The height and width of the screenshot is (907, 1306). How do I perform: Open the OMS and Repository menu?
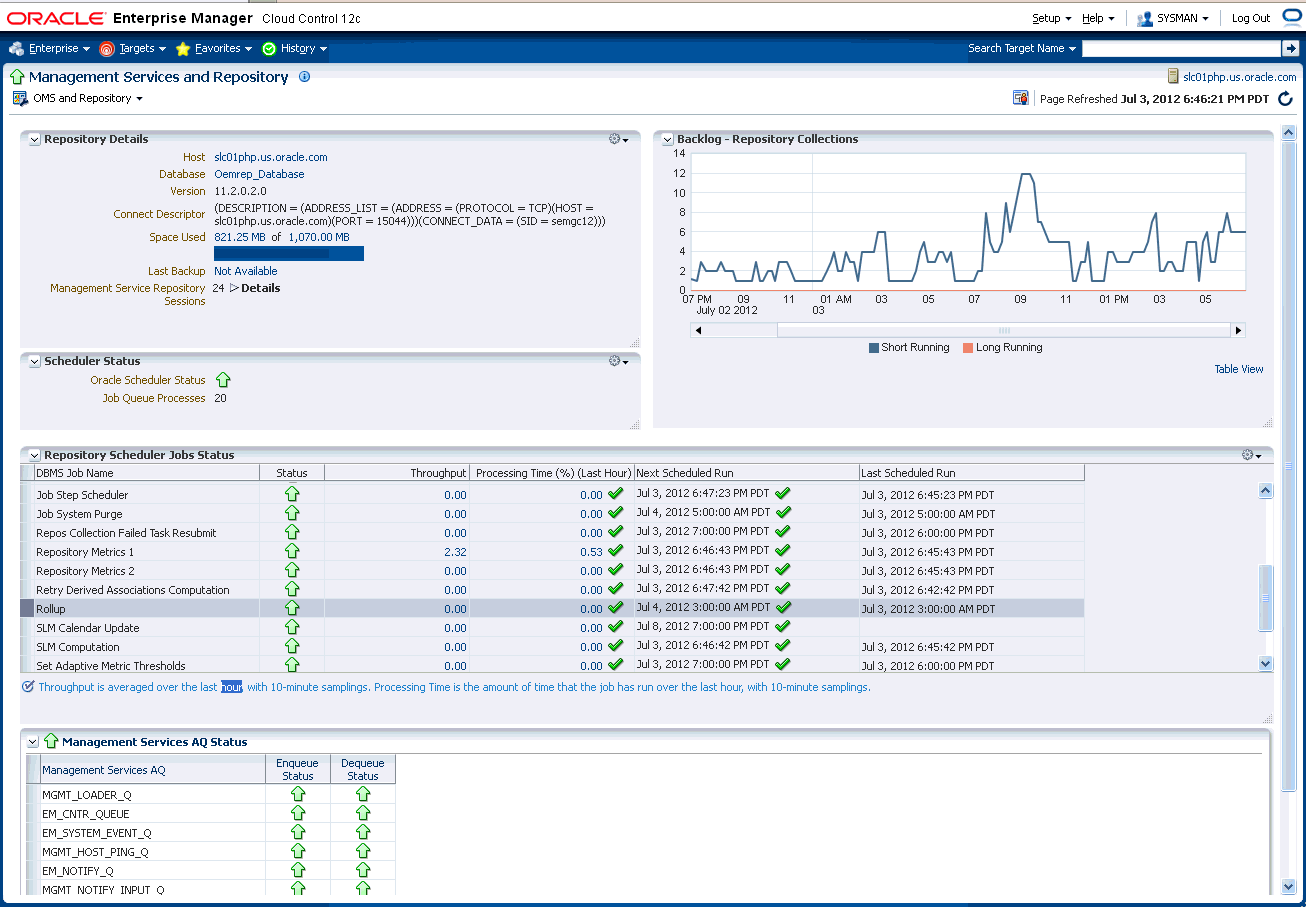78,98
